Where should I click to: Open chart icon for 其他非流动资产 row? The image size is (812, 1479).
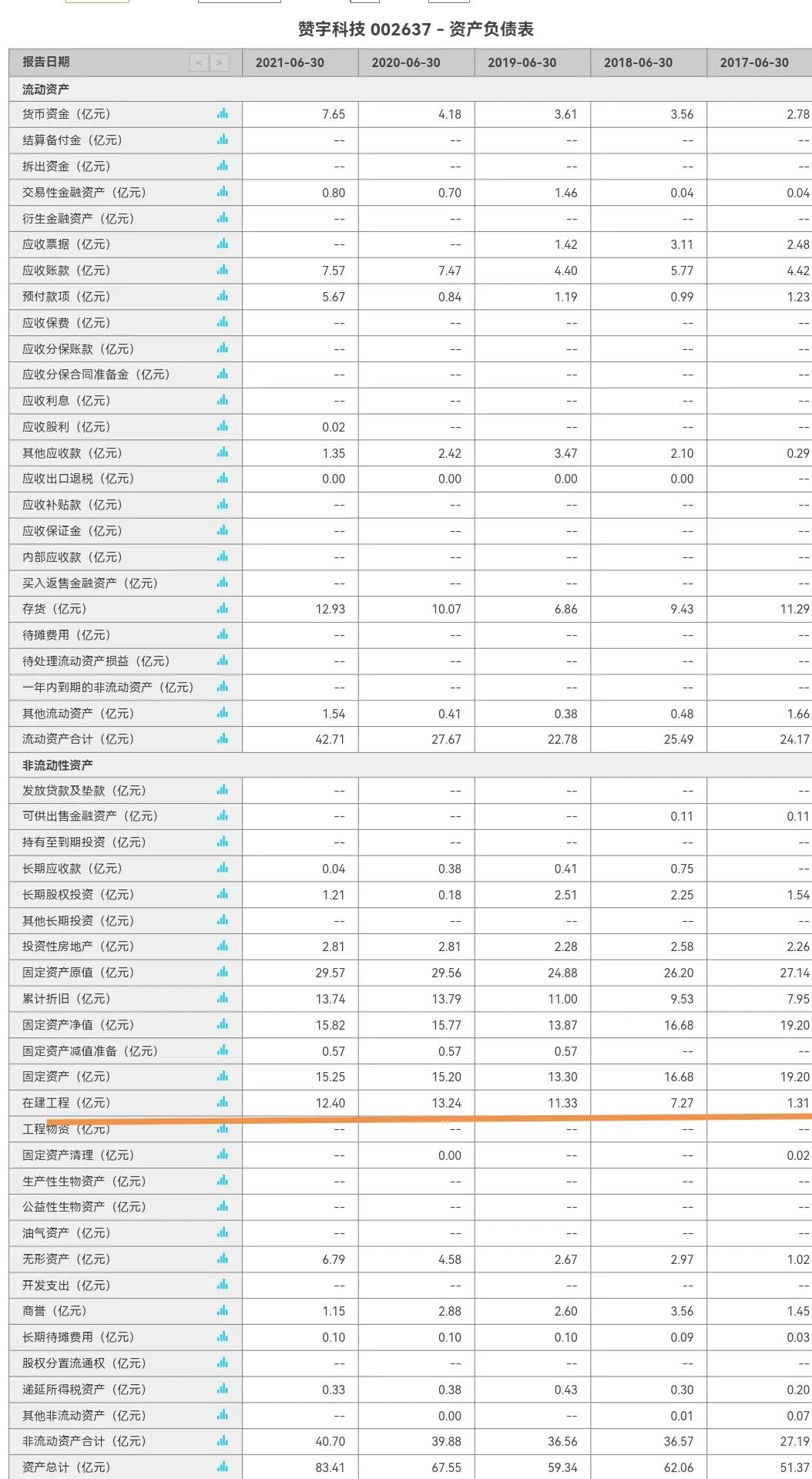click(x=223, y=1414)
